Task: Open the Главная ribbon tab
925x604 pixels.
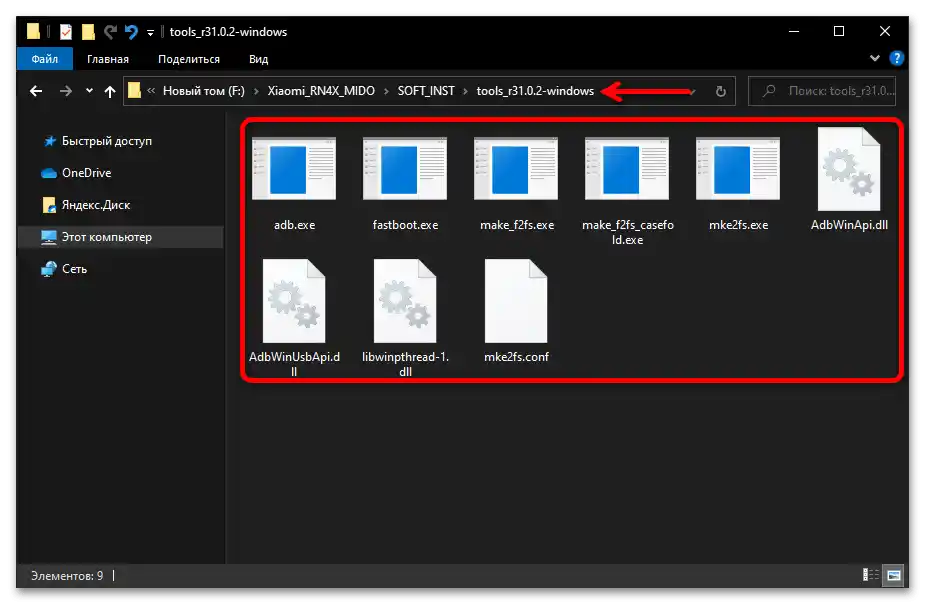Action: click(x=108, y=59)
